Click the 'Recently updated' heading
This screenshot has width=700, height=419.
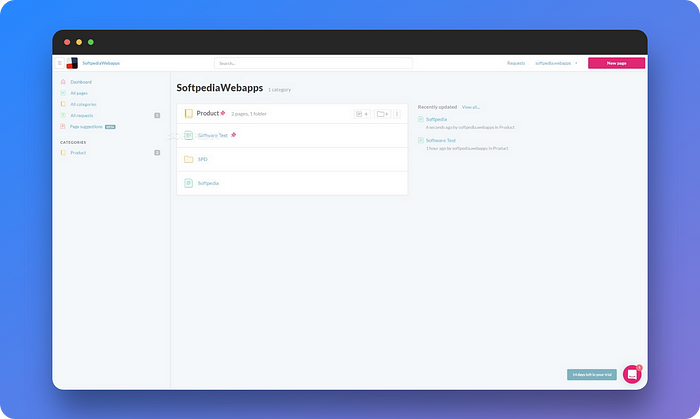pyautogui.click(x=437, y=107)
